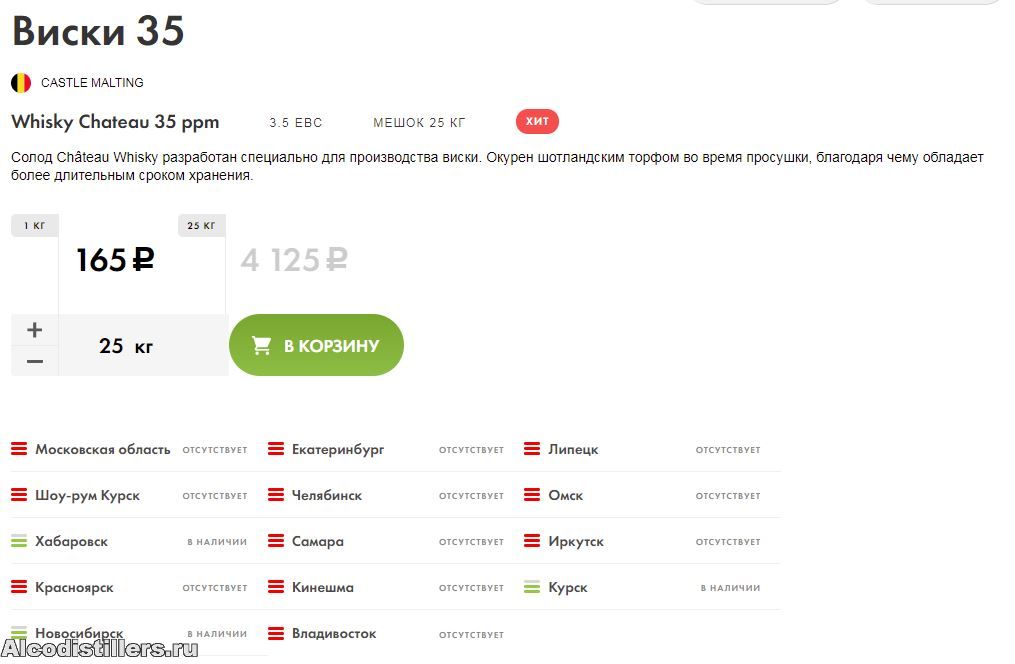Viewport: 1015px width, 664px height.
Task: Click red stock icon for Челябинск
Action: coord(276,494)
